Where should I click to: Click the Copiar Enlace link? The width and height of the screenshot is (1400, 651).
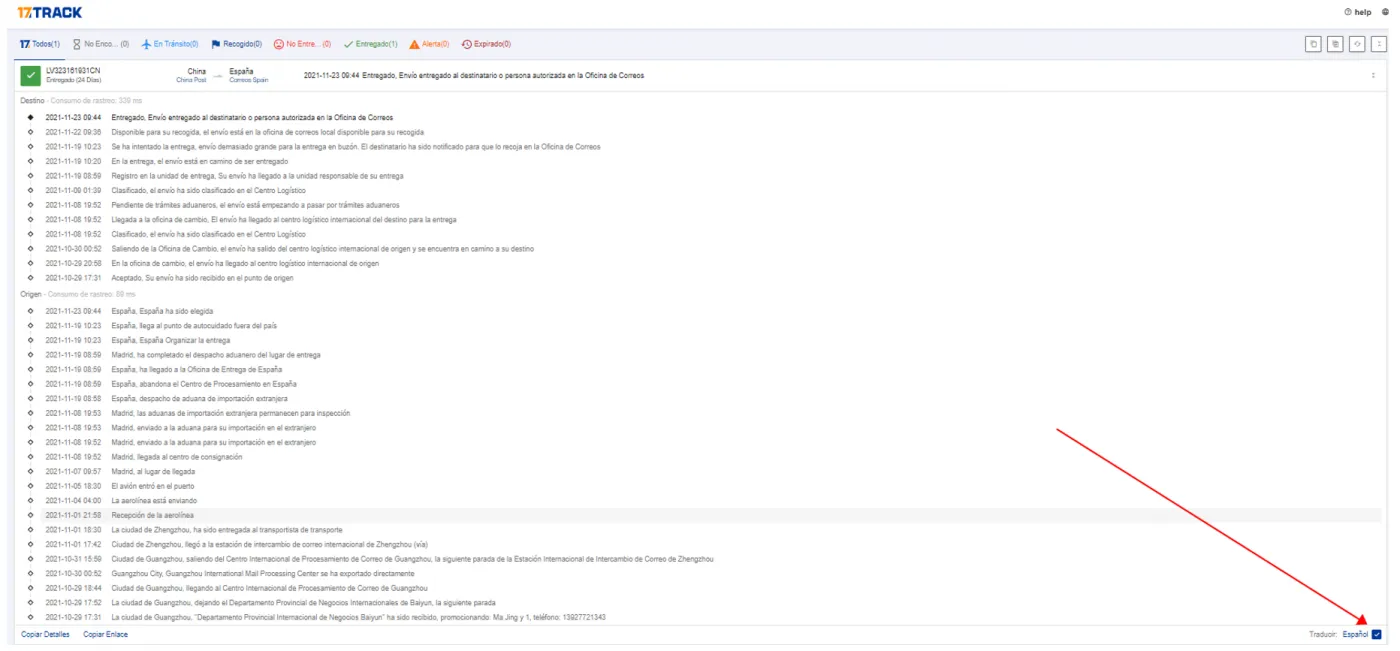[x=105, y=635]
